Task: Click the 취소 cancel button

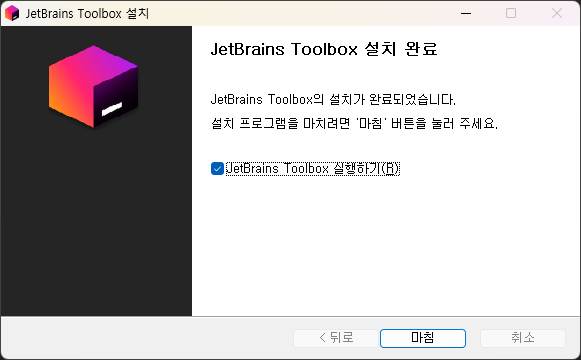Action: click(523, 338)
